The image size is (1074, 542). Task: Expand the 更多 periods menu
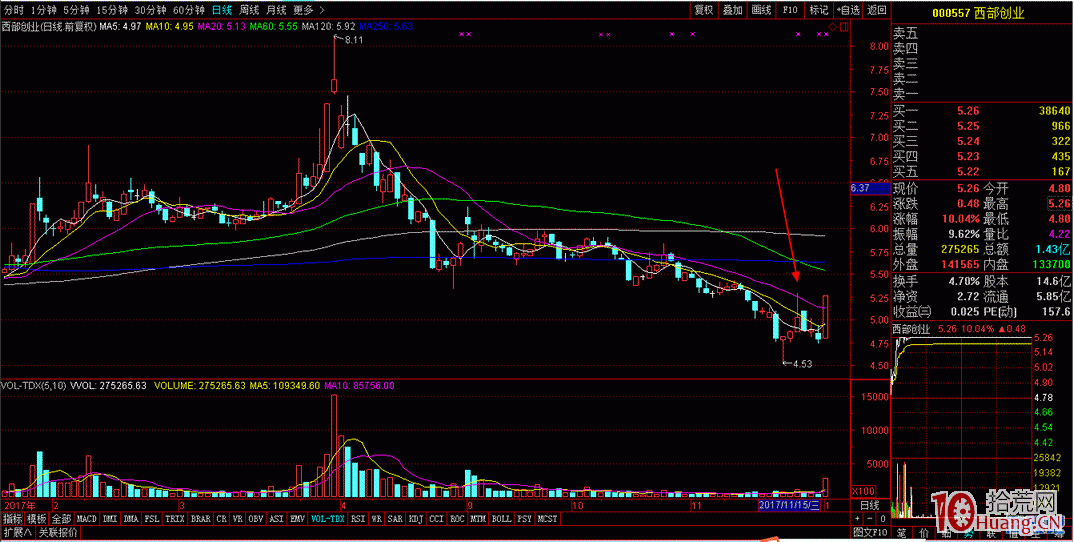point(309,10)
